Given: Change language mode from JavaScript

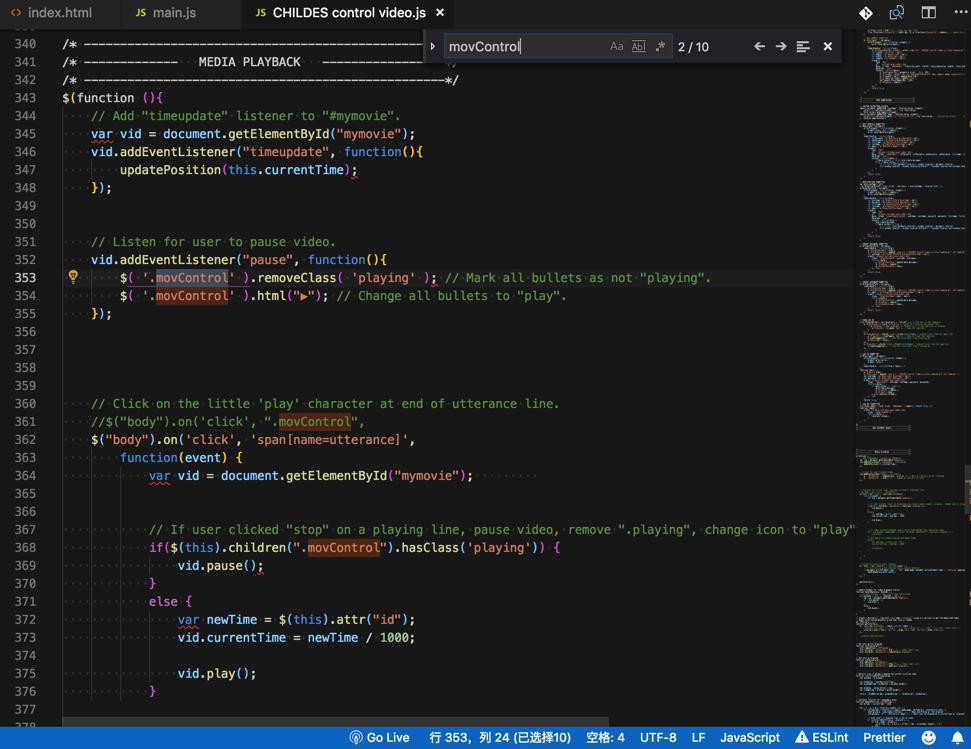Looking at the screenshot, I should tap(749, 738).
